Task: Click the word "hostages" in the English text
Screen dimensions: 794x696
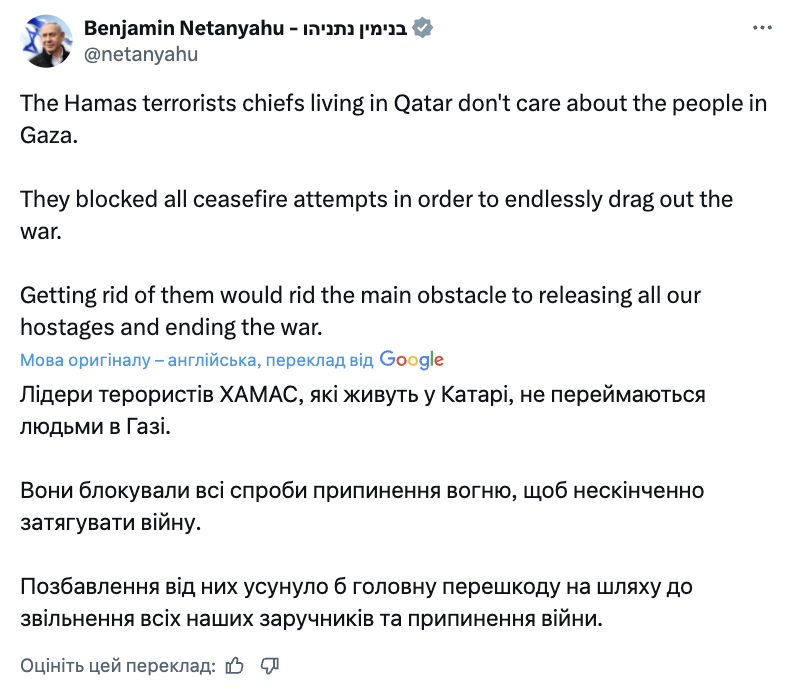Action: coord(64,327)
